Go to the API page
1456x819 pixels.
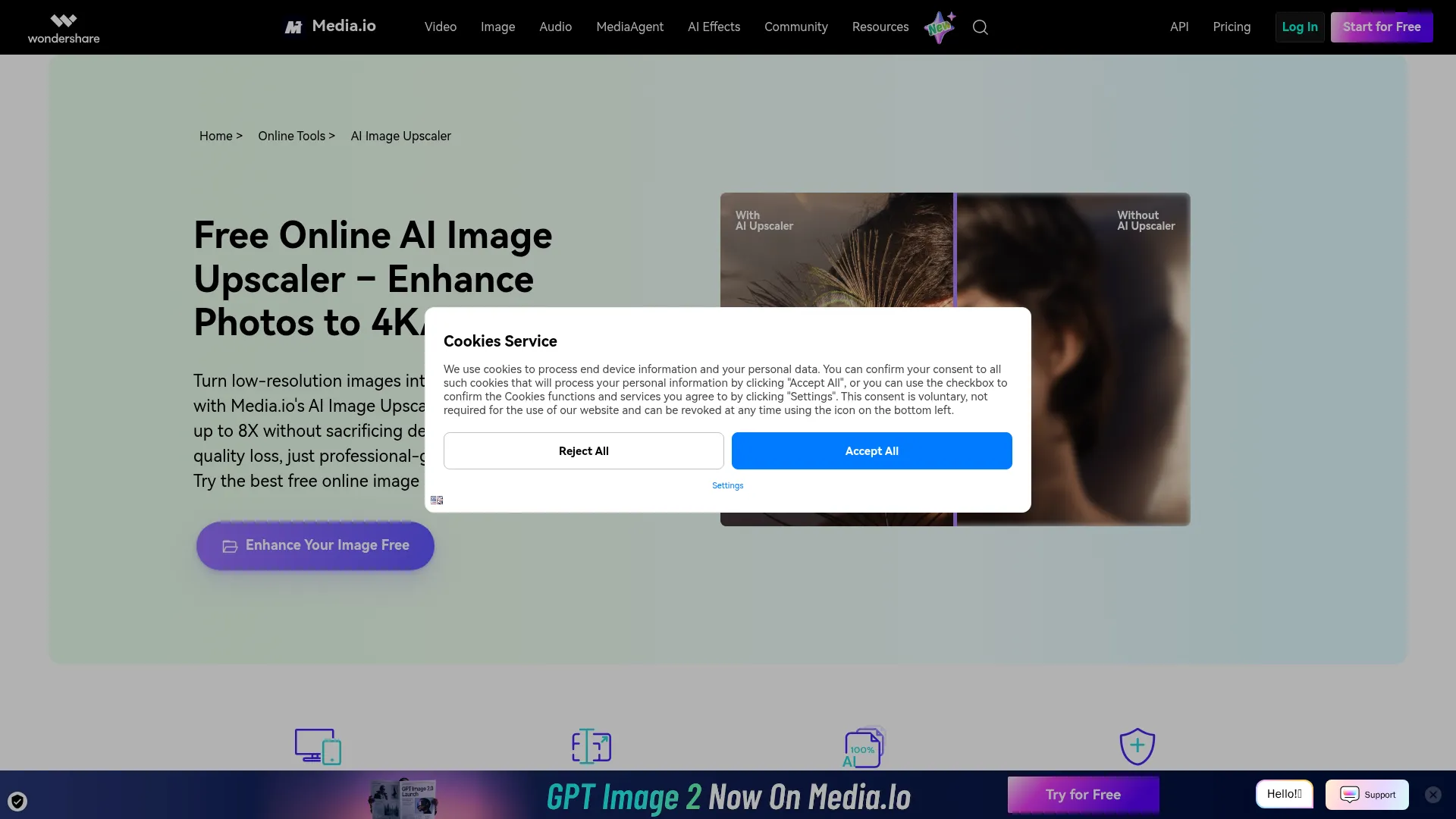pyautogui.click(x=1179, y=27)
